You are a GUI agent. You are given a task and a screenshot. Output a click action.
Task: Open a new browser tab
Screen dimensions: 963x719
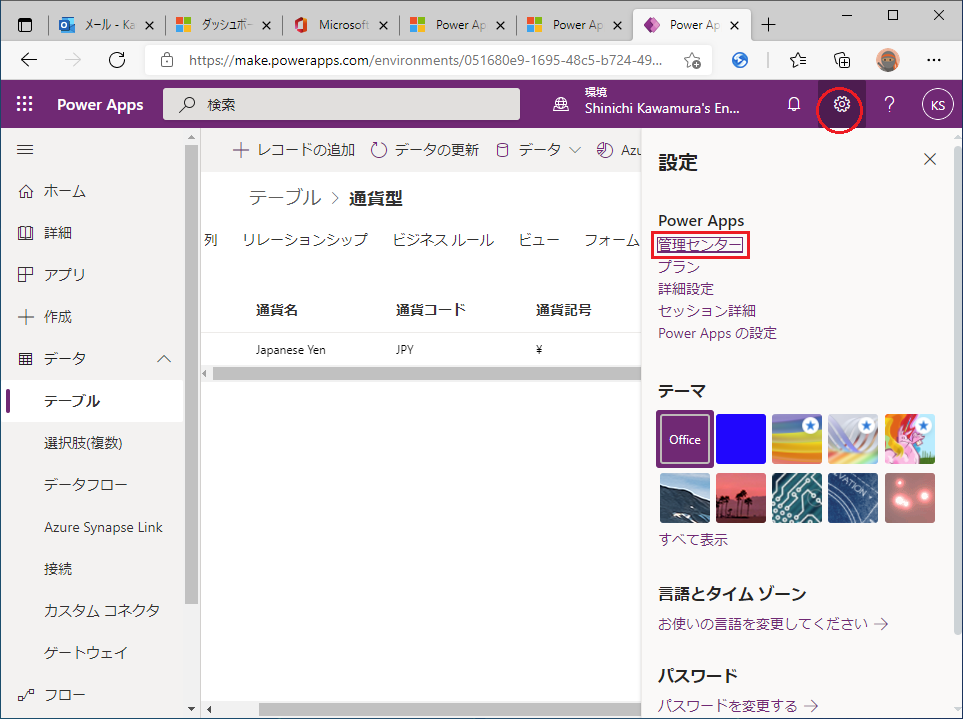tap(768, 25)
